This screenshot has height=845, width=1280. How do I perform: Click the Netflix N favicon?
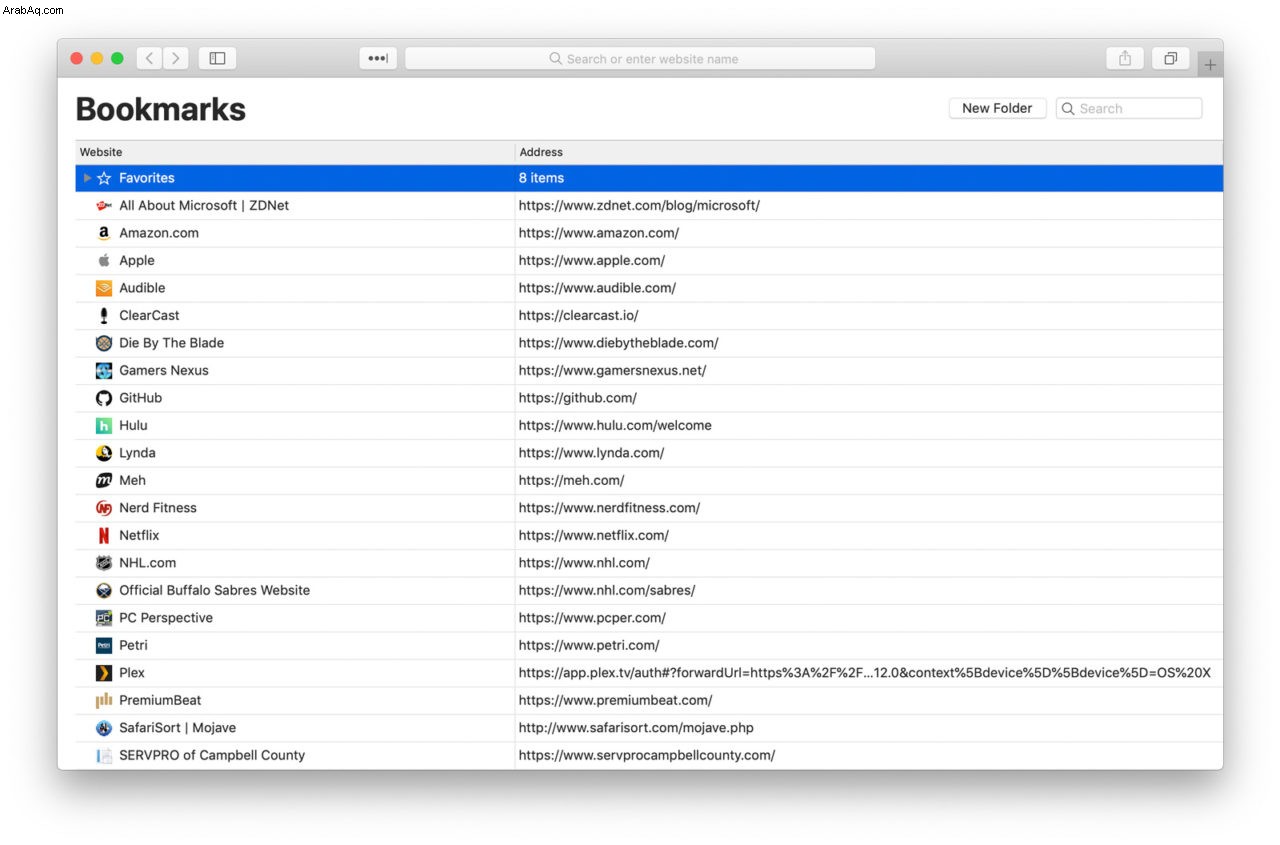[104, 536]
